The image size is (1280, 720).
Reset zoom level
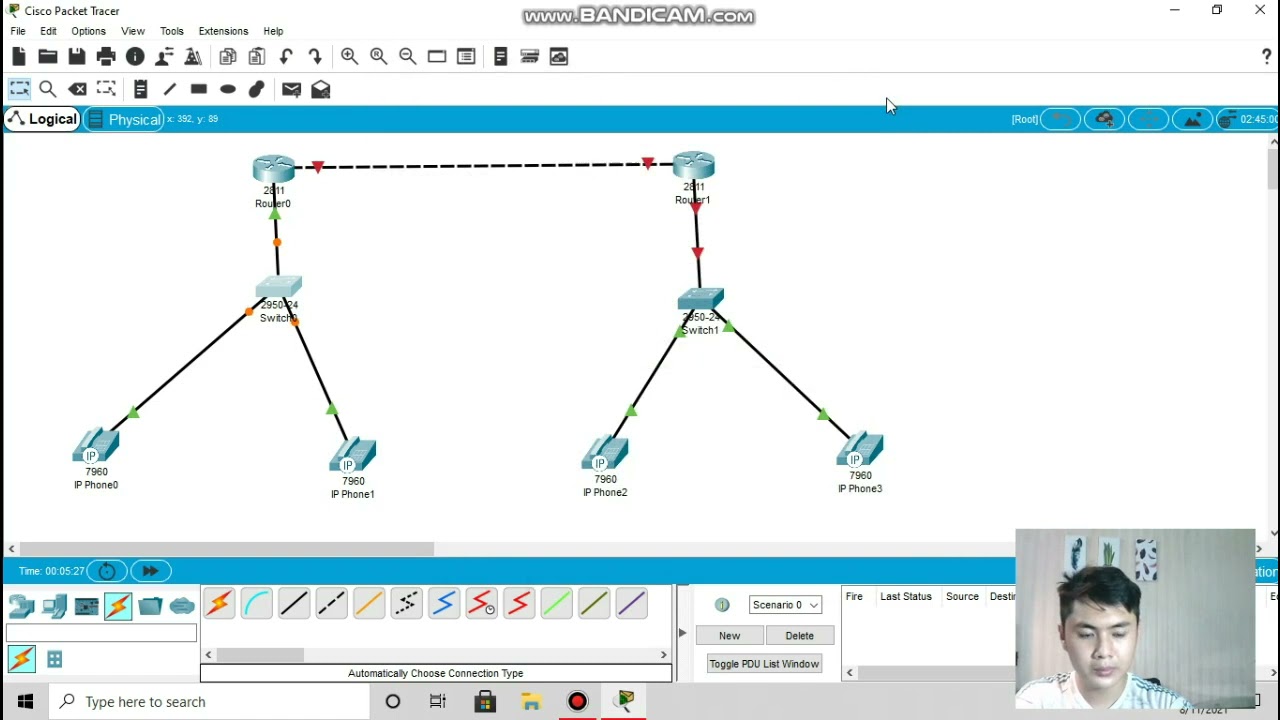(378, 57)
